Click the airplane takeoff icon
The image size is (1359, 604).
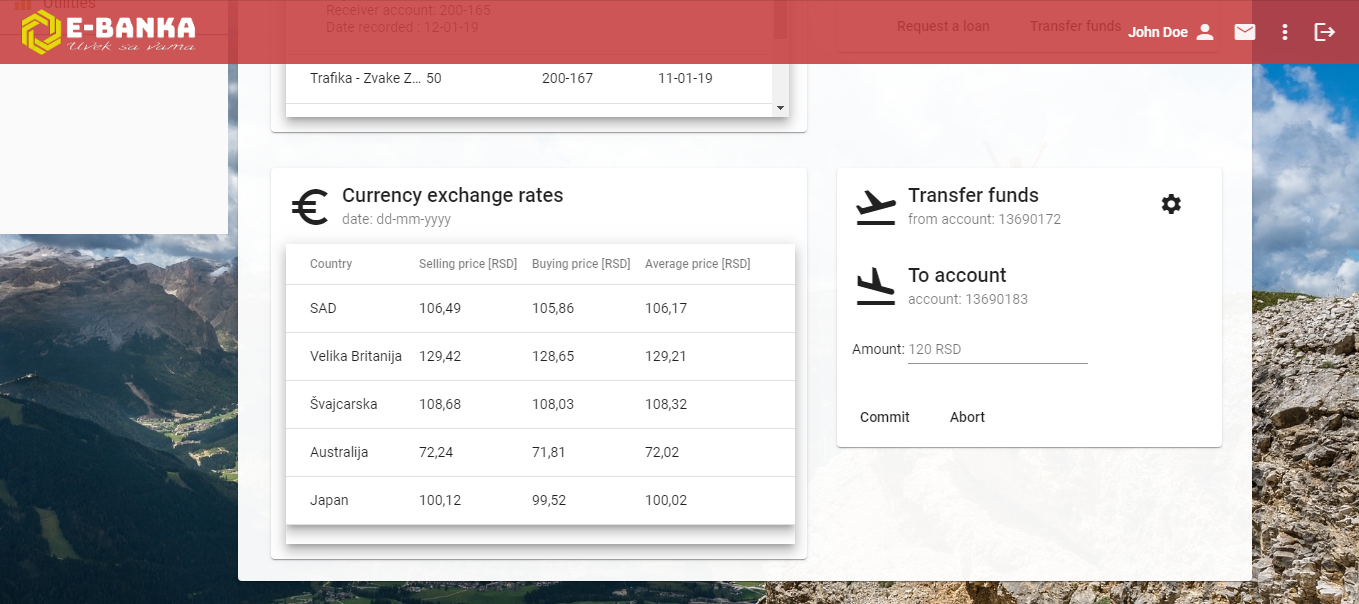tap(876, 207)
